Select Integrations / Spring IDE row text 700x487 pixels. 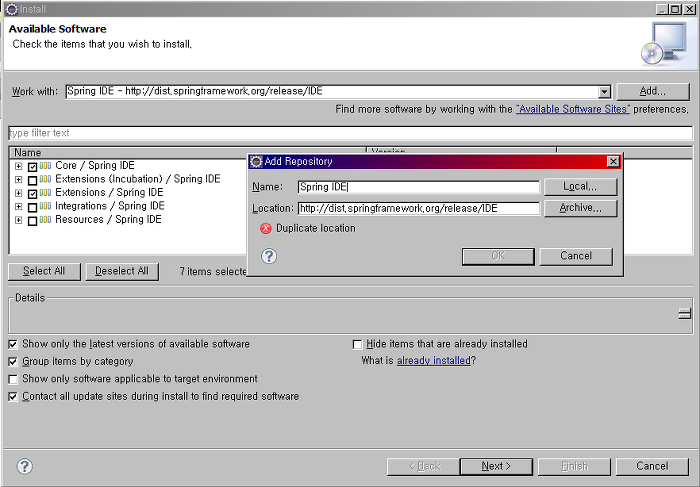coord(110,206)
